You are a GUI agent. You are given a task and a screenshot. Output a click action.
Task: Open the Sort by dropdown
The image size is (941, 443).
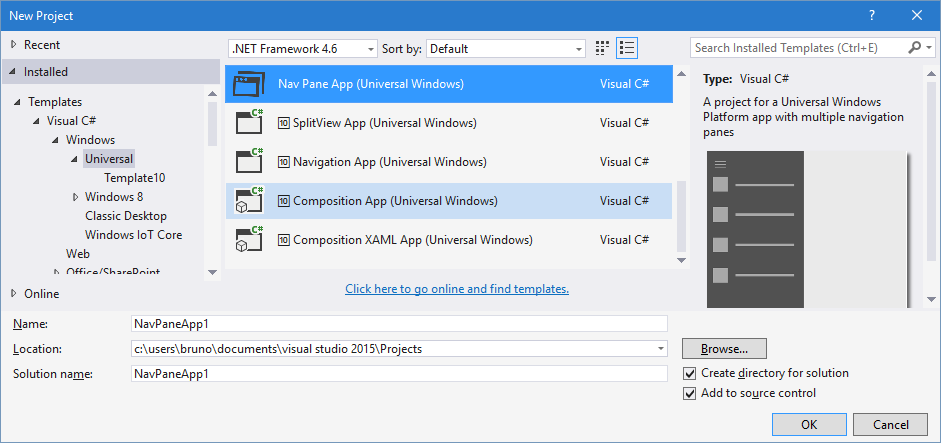[506, 48]
